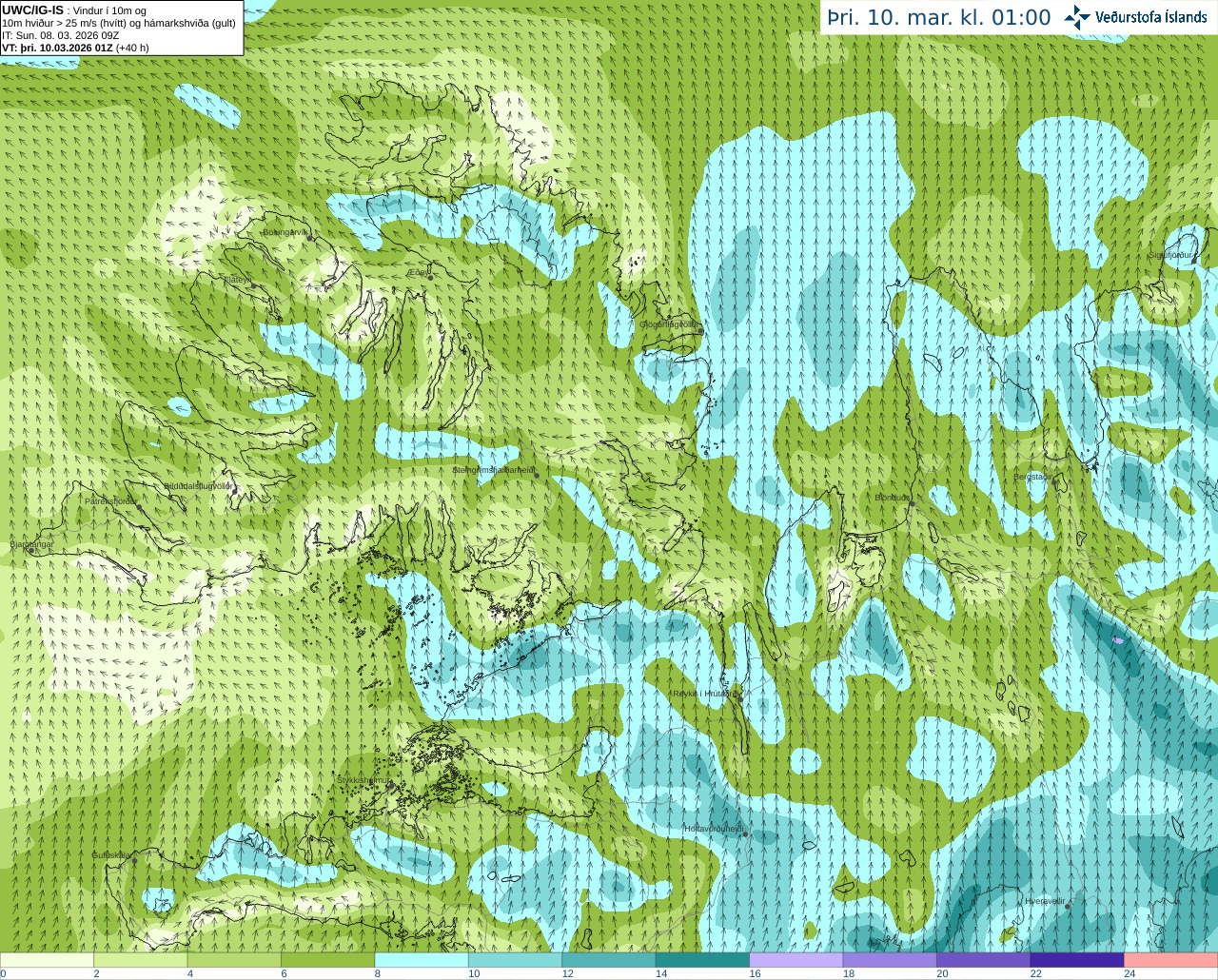Click the pink legend swatch above 24 m/s
Screen dimensions: 1218x980
(1171, 960)
